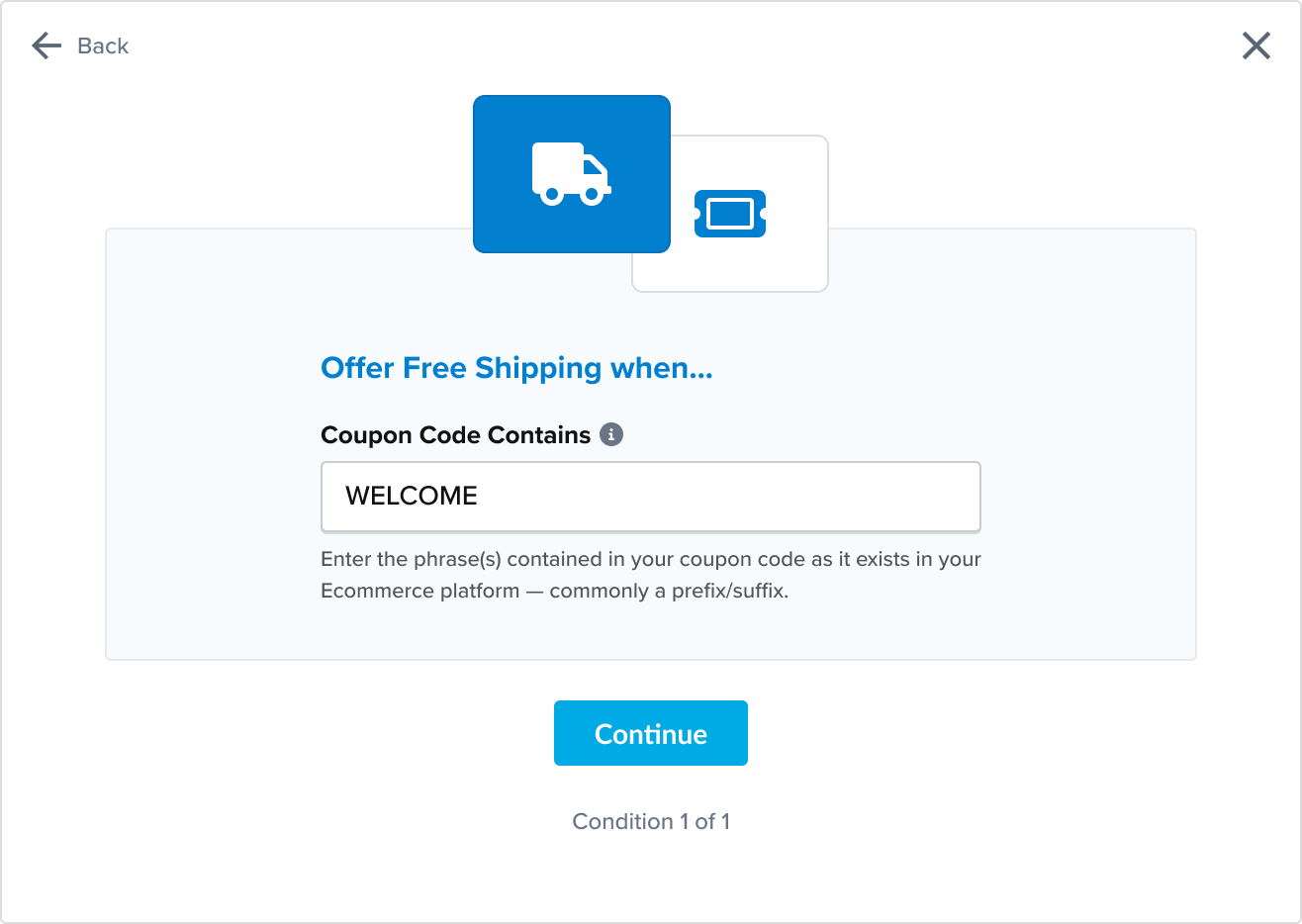
Task: Click the Back text label
Action: click(x=103, y=46)
